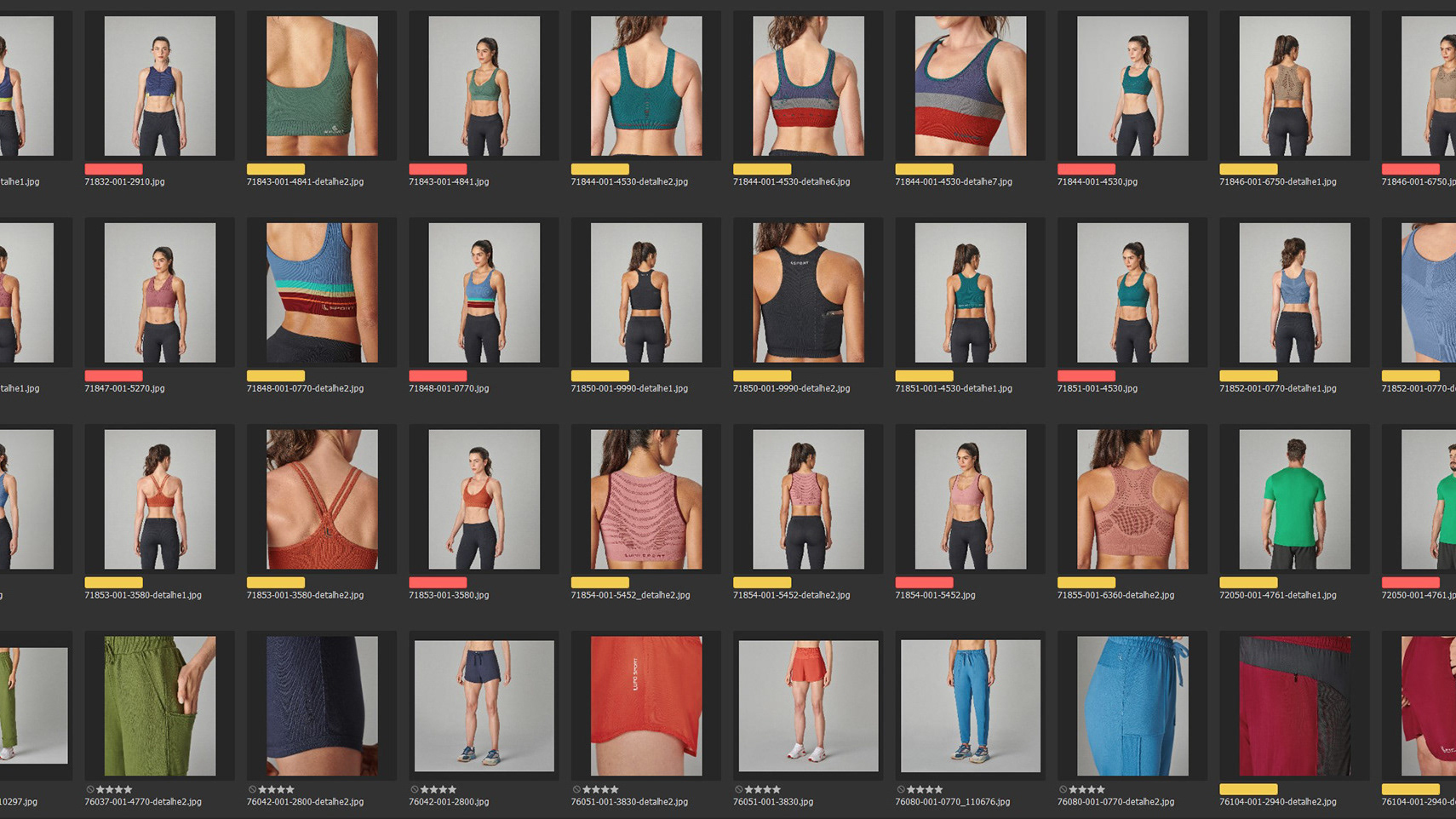Select thumbnail 71847-001-5270.jpg of pink bra
Screen dimensions: 1456x819
(x=160, y=293)
